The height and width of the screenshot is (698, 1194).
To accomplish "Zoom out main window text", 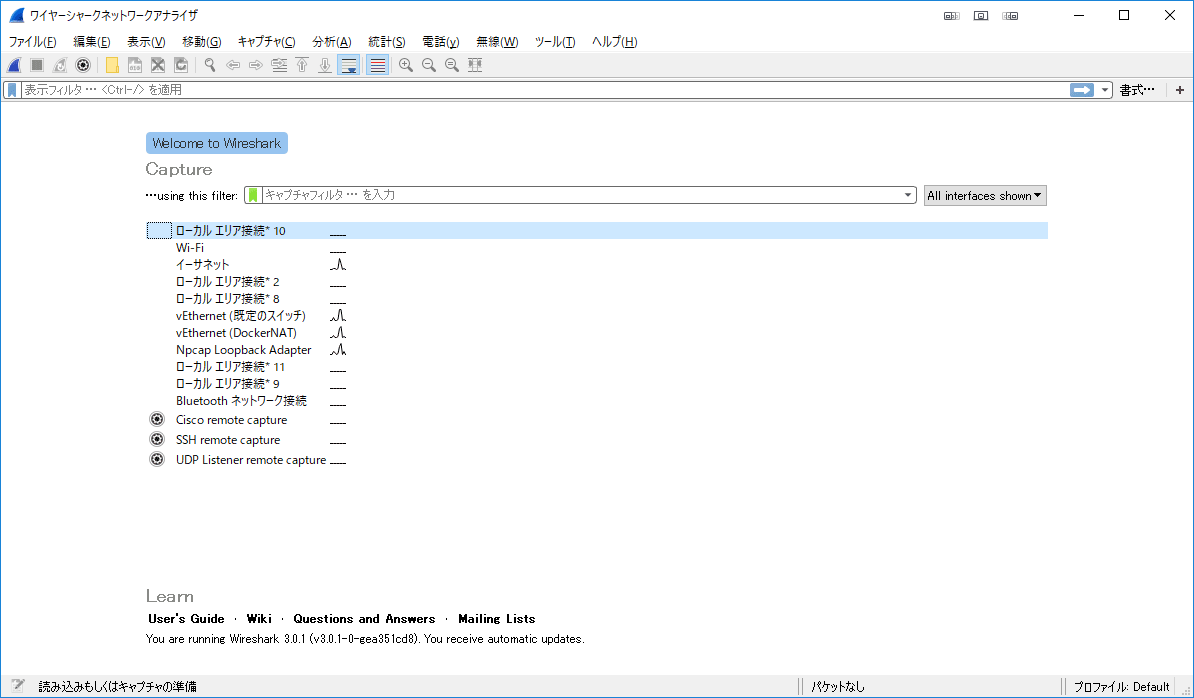I will (429, 65).
